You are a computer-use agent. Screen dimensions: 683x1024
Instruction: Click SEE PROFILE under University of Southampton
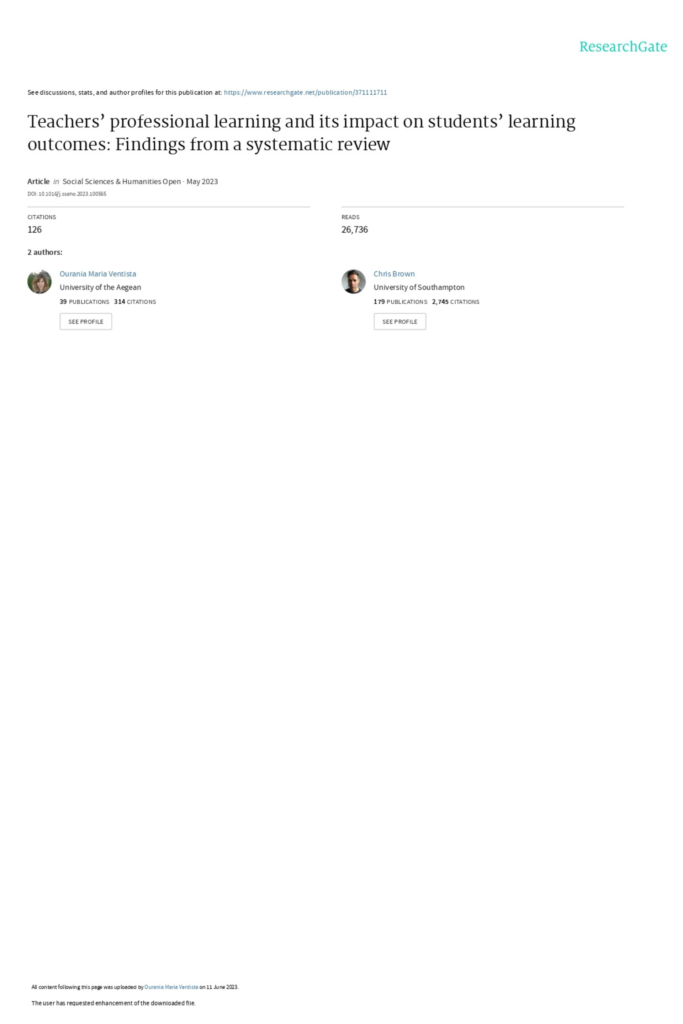[400, 321]
